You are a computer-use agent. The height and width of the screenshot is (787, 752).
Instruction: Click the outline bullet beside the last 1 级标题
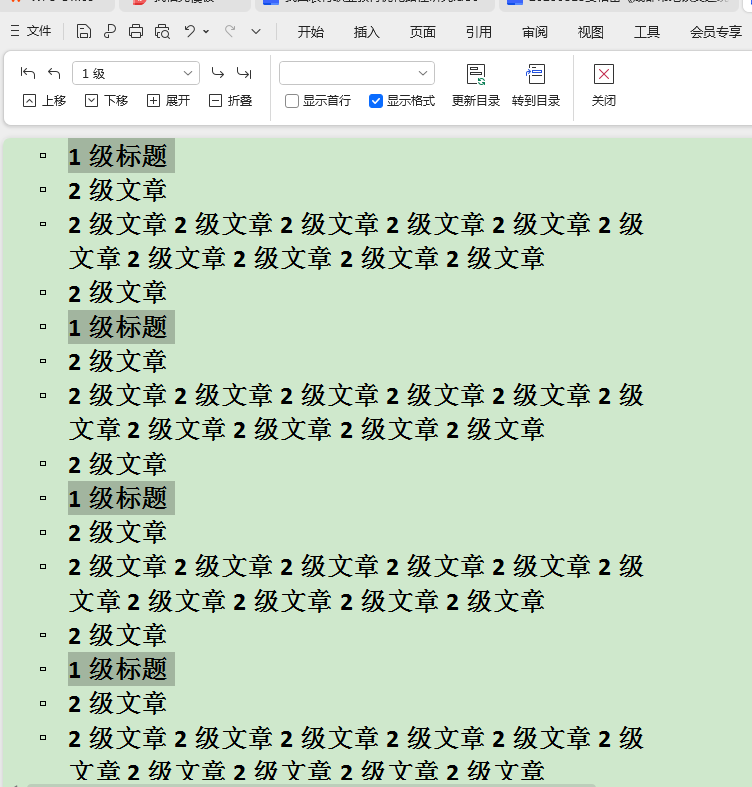[43, 669]
